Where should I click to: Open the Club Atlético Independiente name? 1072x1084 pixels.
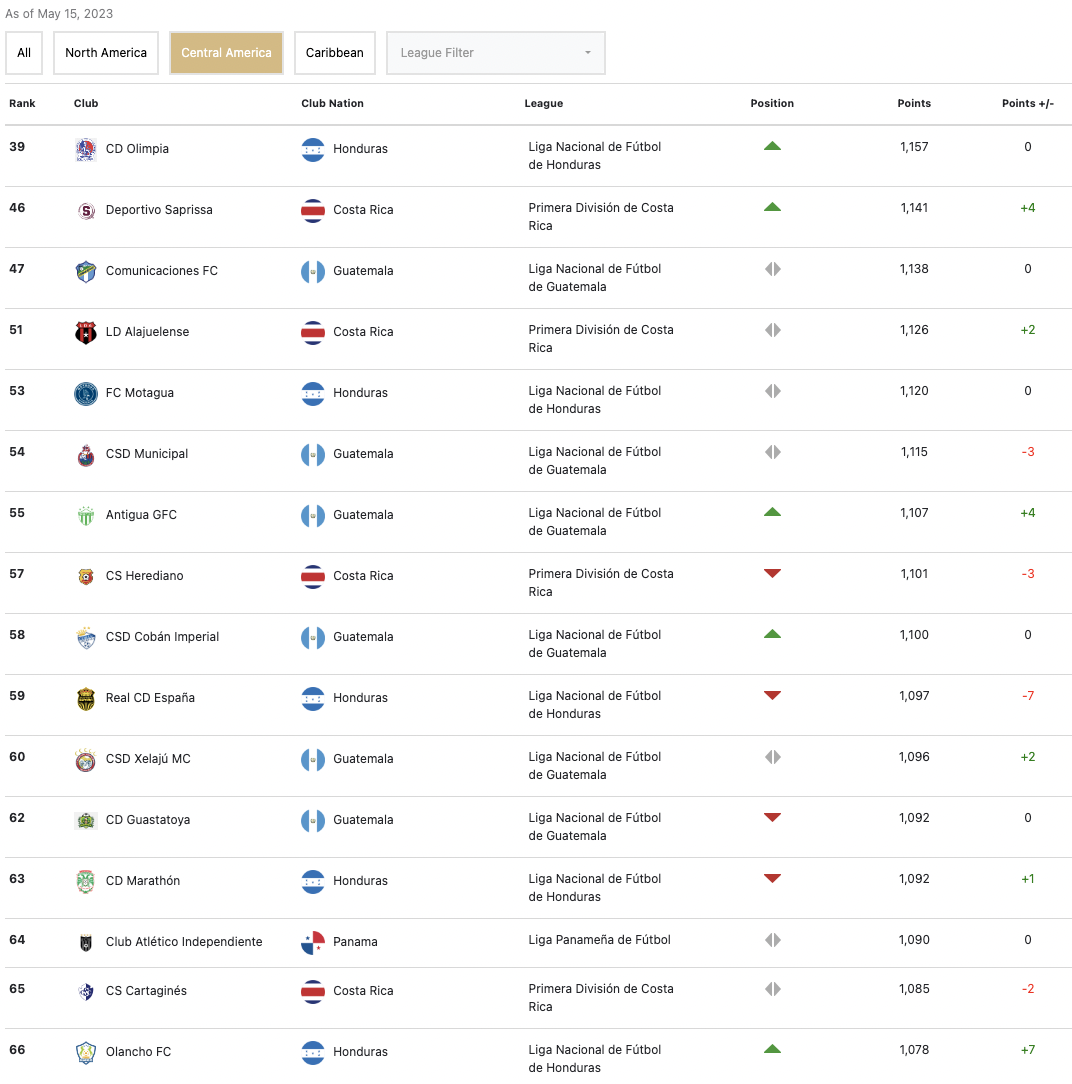tap(184, 942)
